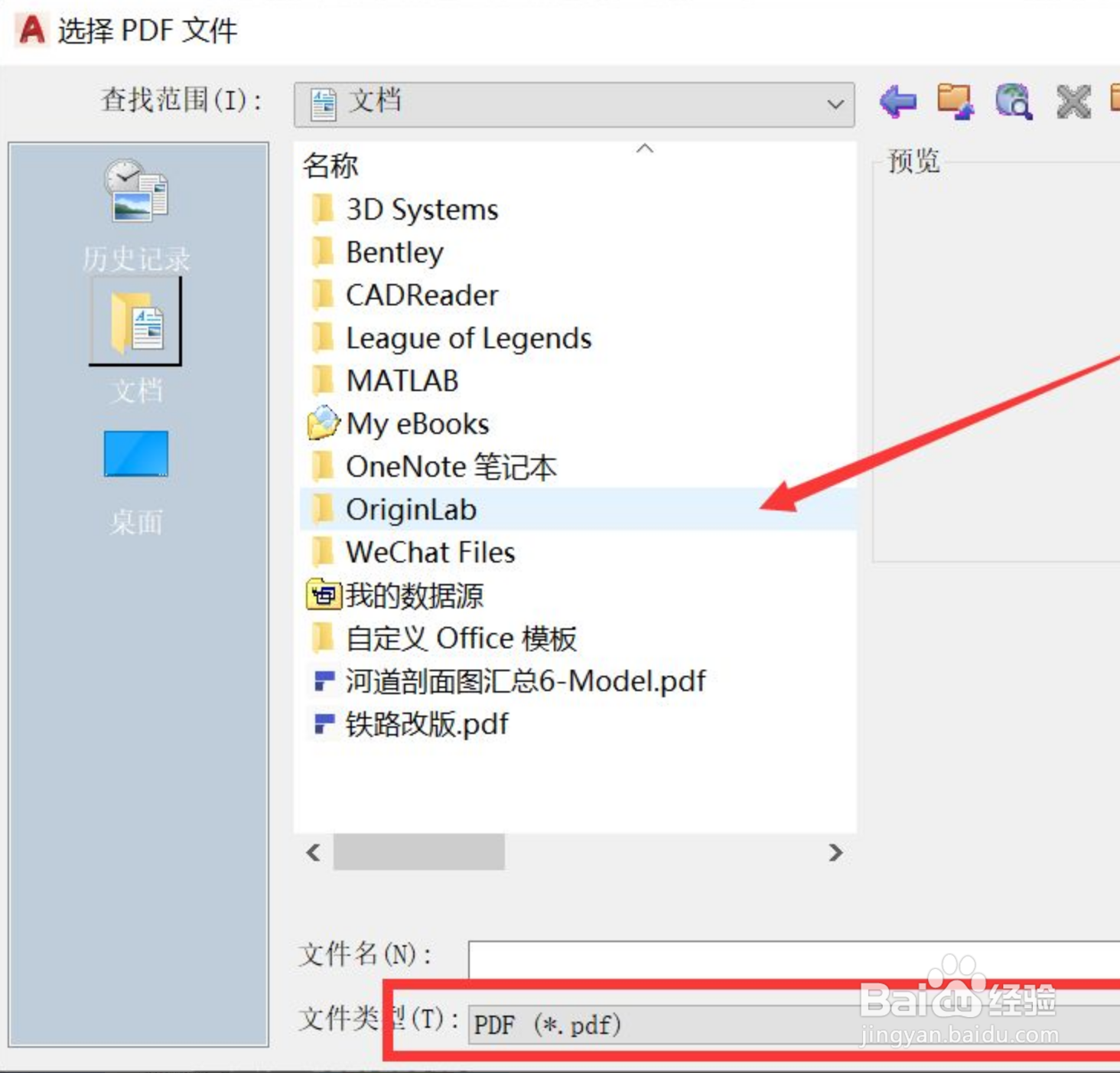This screenshot has width=1120, height=1073.
Task: Go up one folder level icon
Action: (x=956, y=101)
